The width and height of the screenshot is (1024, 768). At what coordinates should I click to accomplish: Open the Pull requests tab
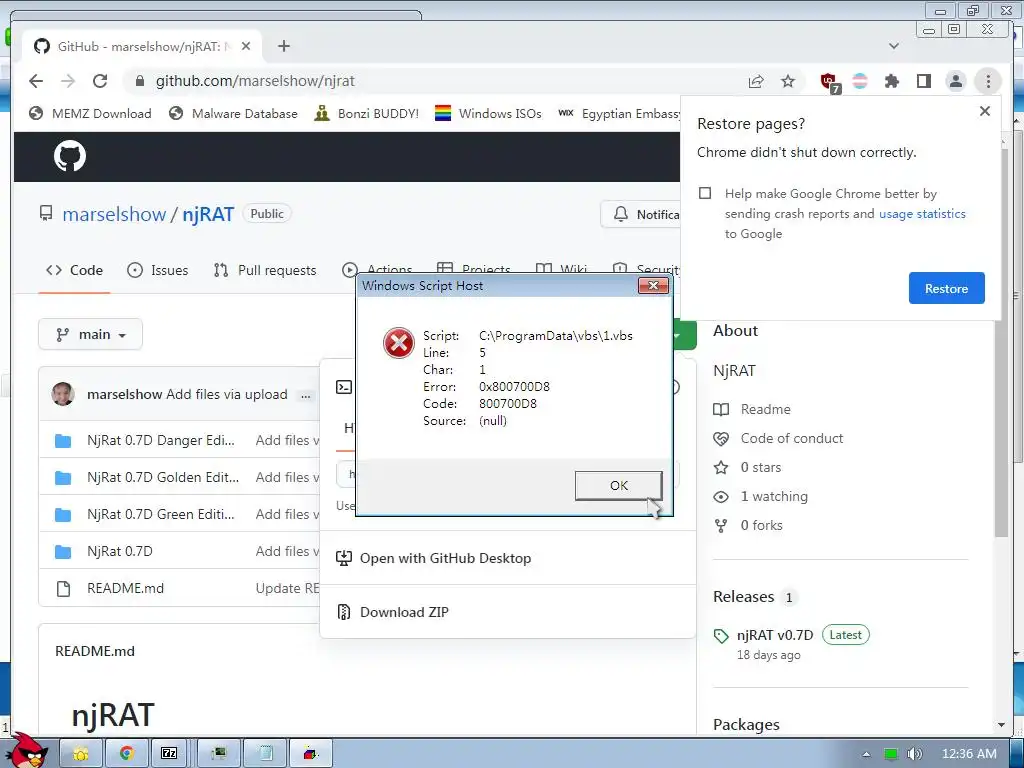point(265,270)
